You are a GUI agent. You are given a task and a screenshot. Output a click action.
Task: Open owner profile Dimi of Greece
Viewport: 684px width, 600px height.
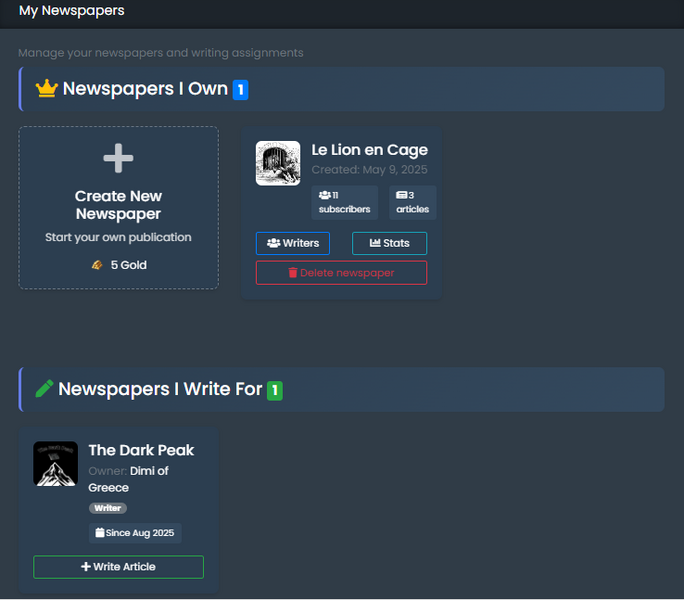(x=128, y=479)
